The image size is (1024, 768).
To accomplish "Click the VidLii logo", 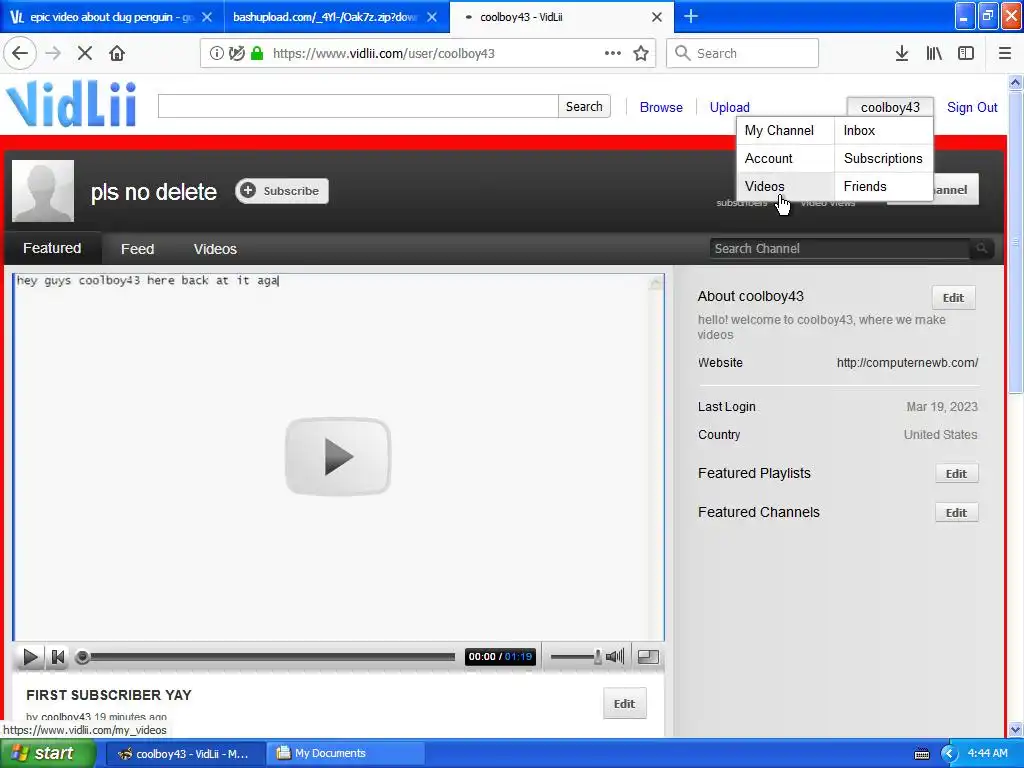I will coord(71,104).
